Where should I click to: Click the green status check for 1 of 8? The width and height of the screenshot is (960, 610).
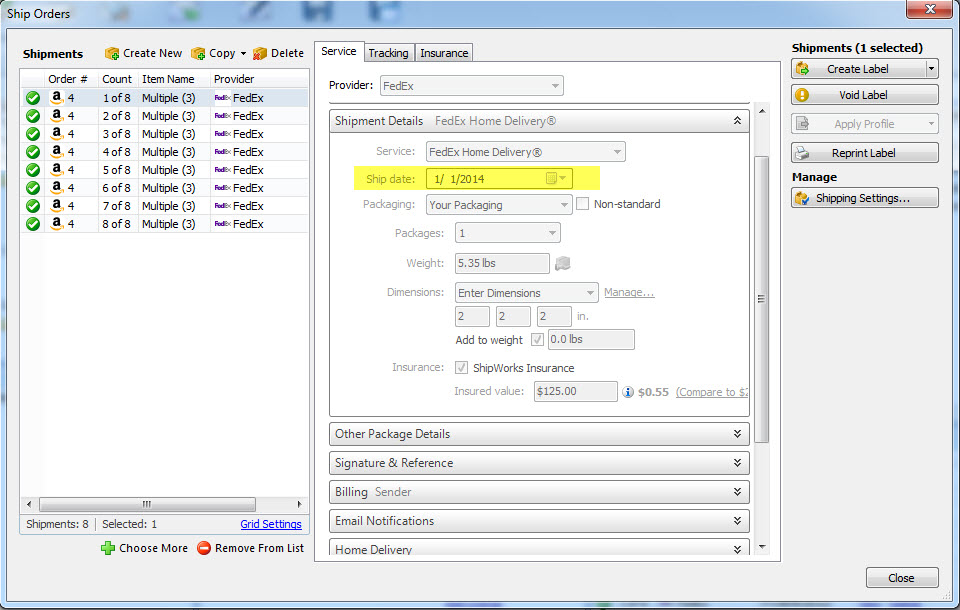(33, 98)
